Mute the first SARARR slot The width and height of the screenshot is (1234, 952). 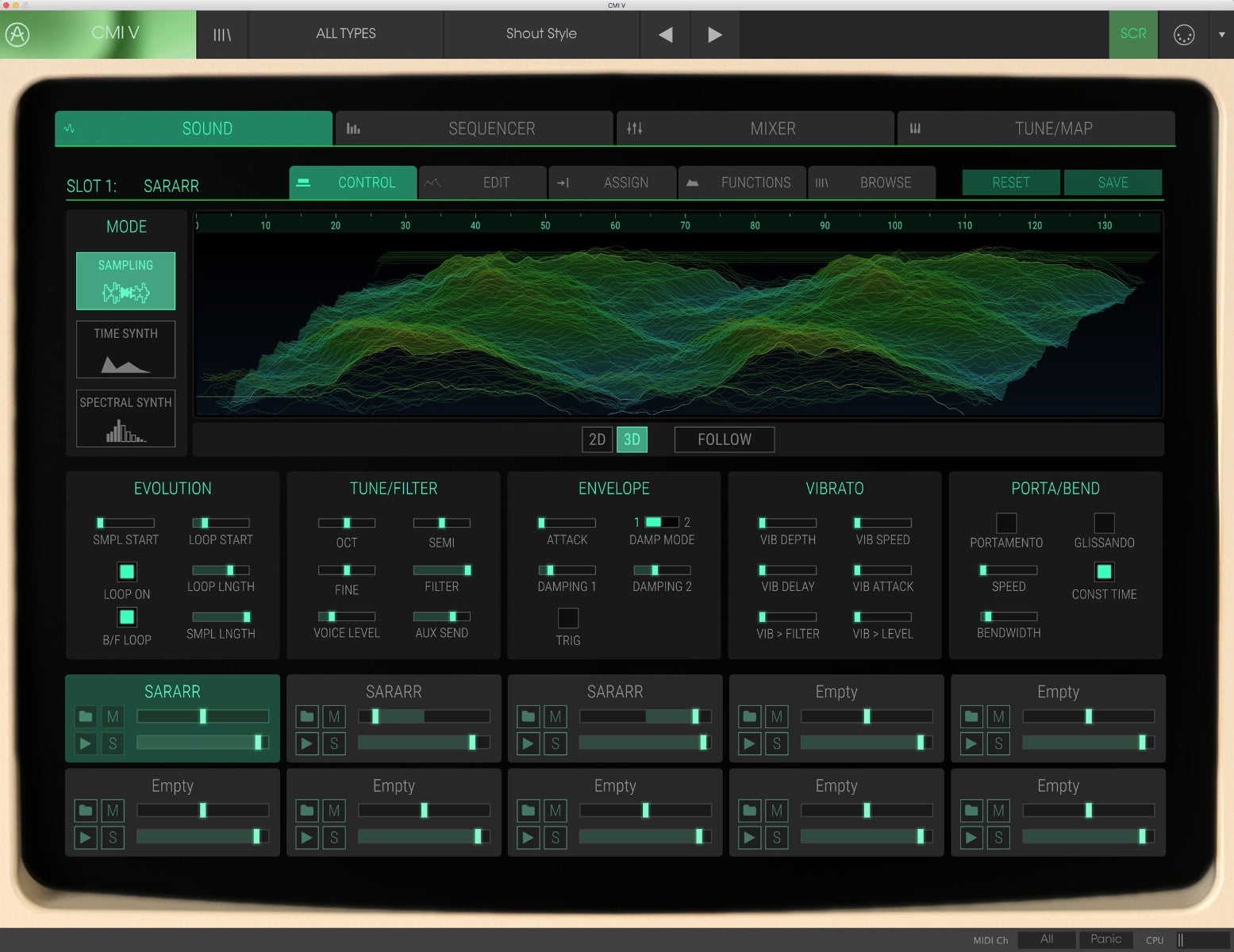pos(113,717)
